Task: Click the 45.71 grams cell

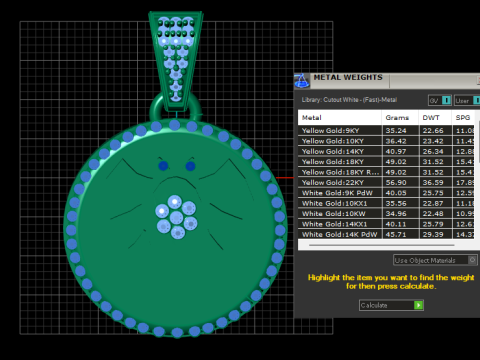Action: (x=400, y=234)
